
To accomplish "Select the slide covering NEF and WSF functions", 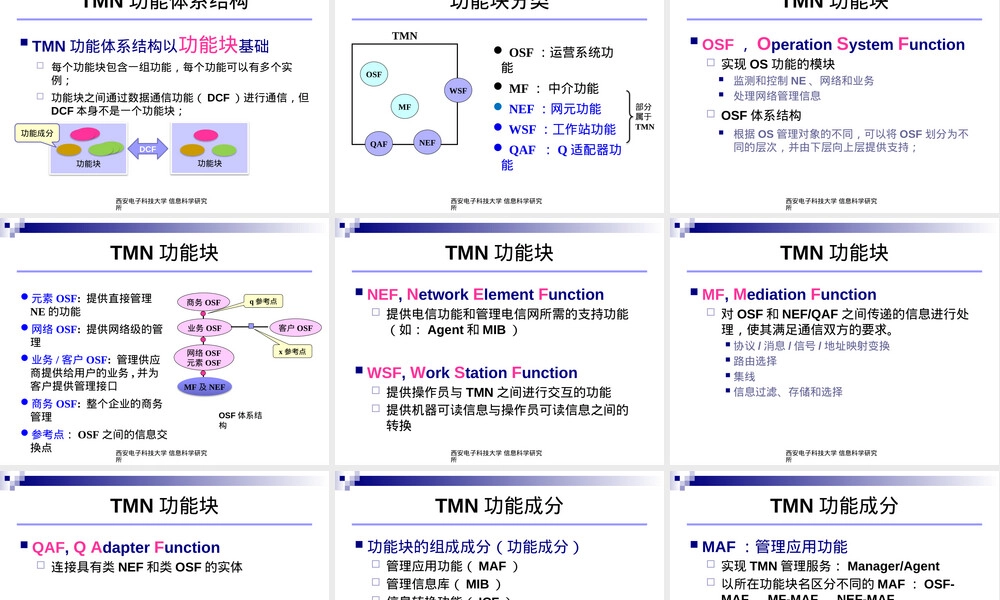I will 499,341.
